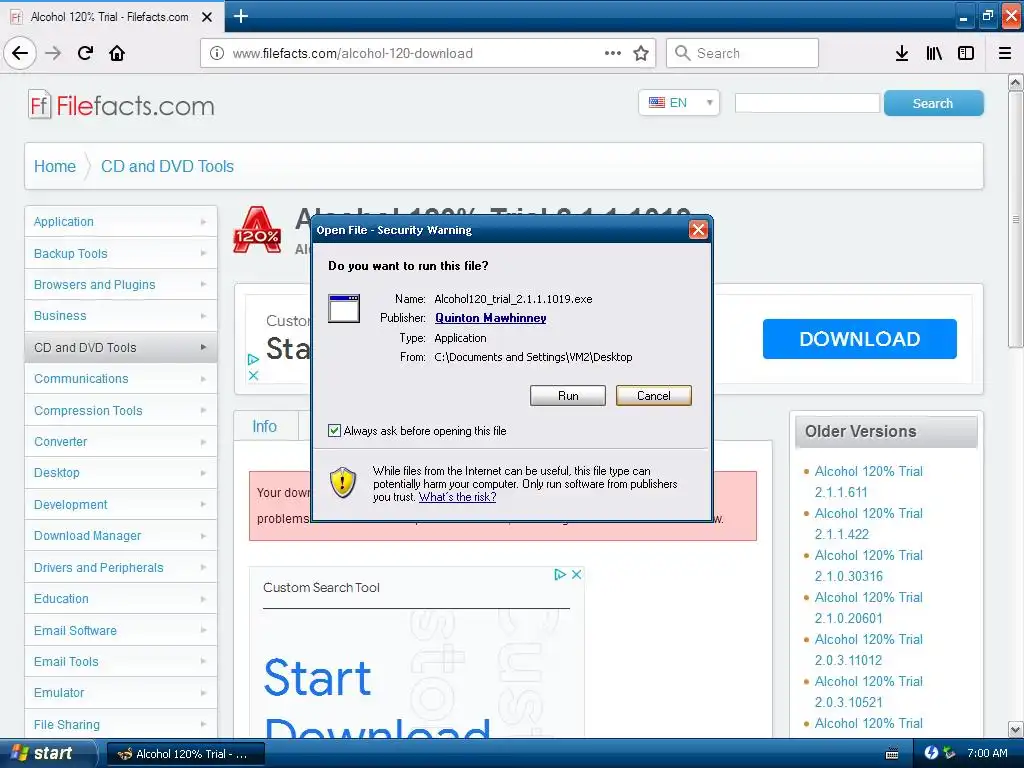Click the site Search button
Screen dimensions: 1024x768
click(933, 103)
